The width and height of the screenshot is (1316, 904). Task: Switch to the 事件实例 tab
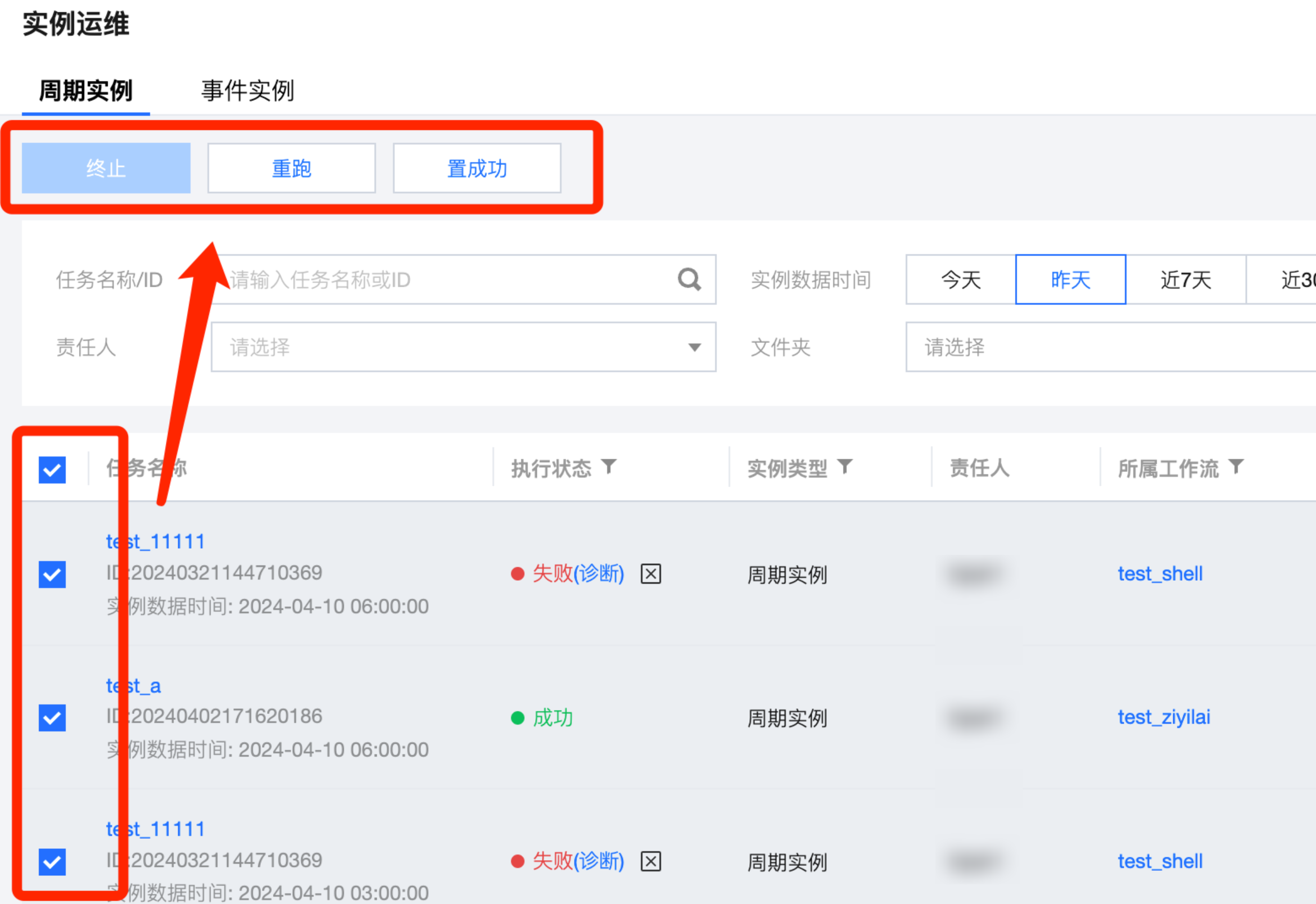(247, 91)
